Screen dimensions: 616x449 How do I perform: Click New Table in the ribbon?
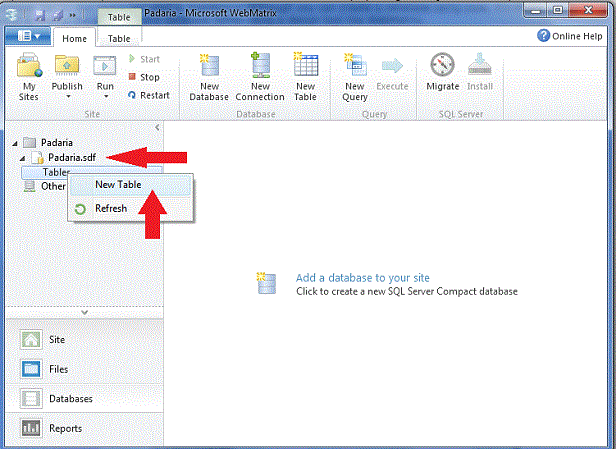[306, 77]
